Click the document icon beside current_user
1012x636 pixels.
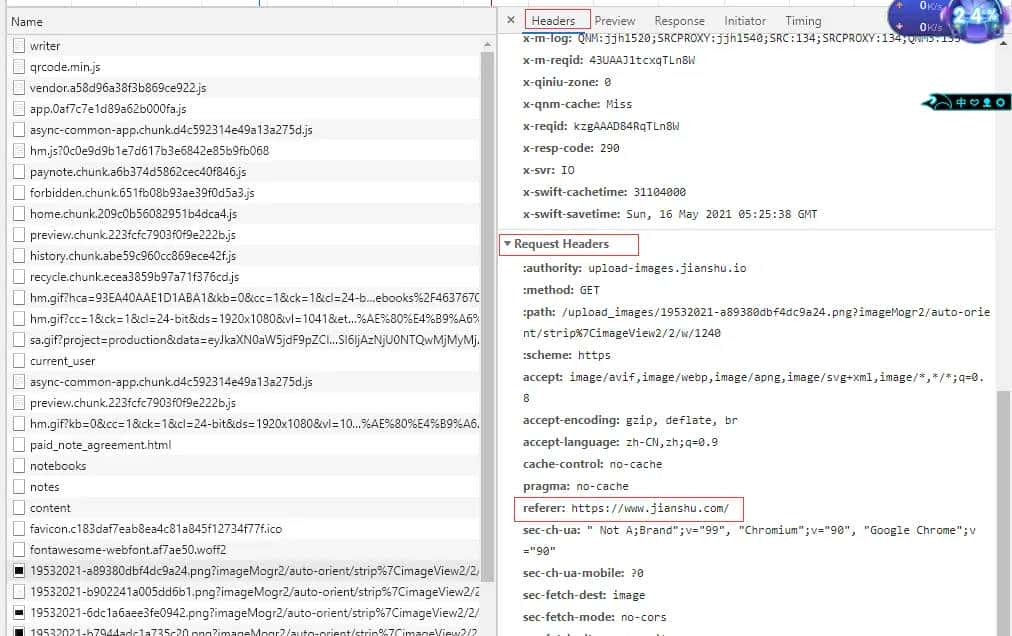pyautogui.click(x=19, y=361)
